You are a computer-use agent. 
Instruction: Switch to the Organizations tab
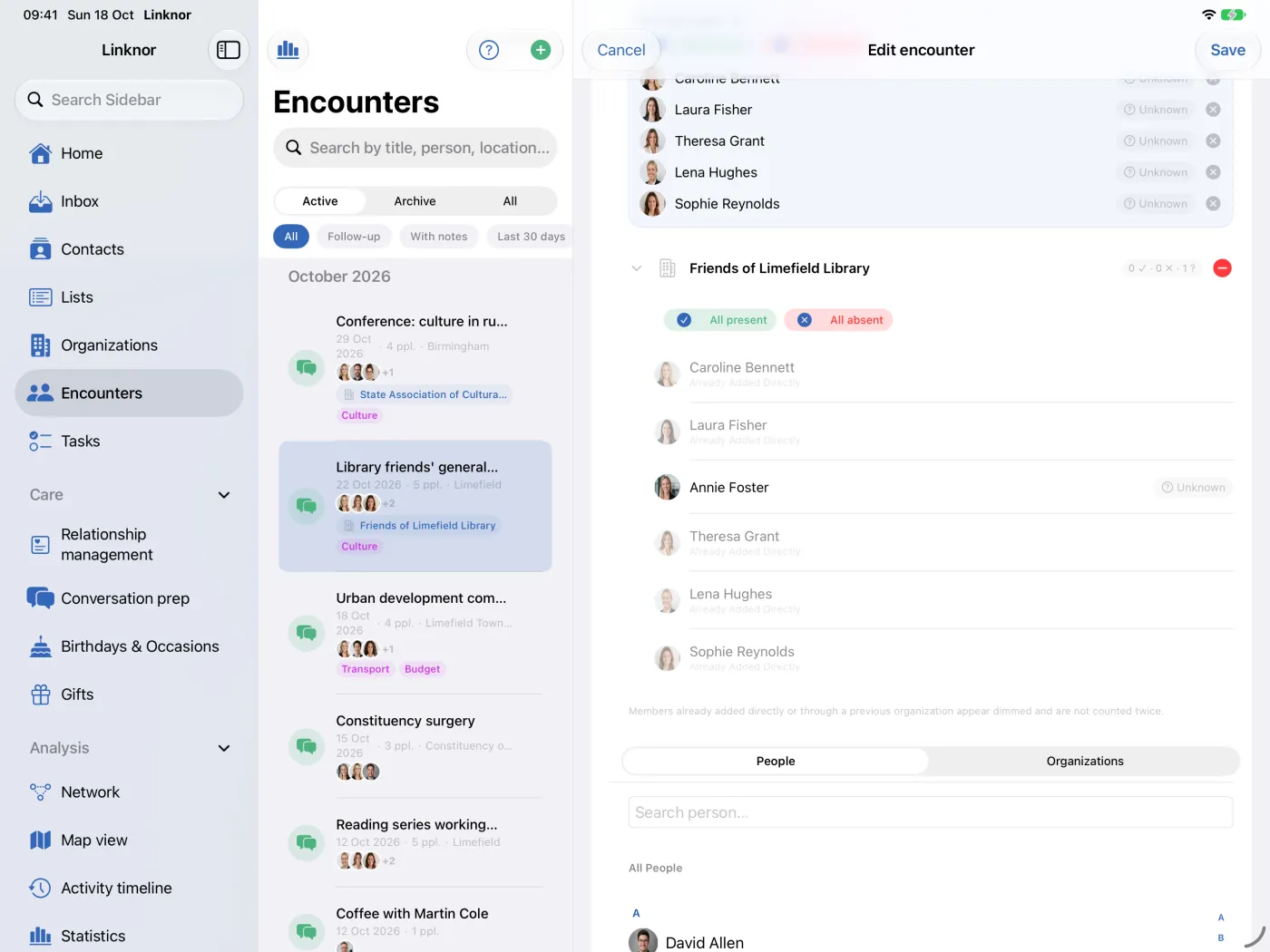1085,762
